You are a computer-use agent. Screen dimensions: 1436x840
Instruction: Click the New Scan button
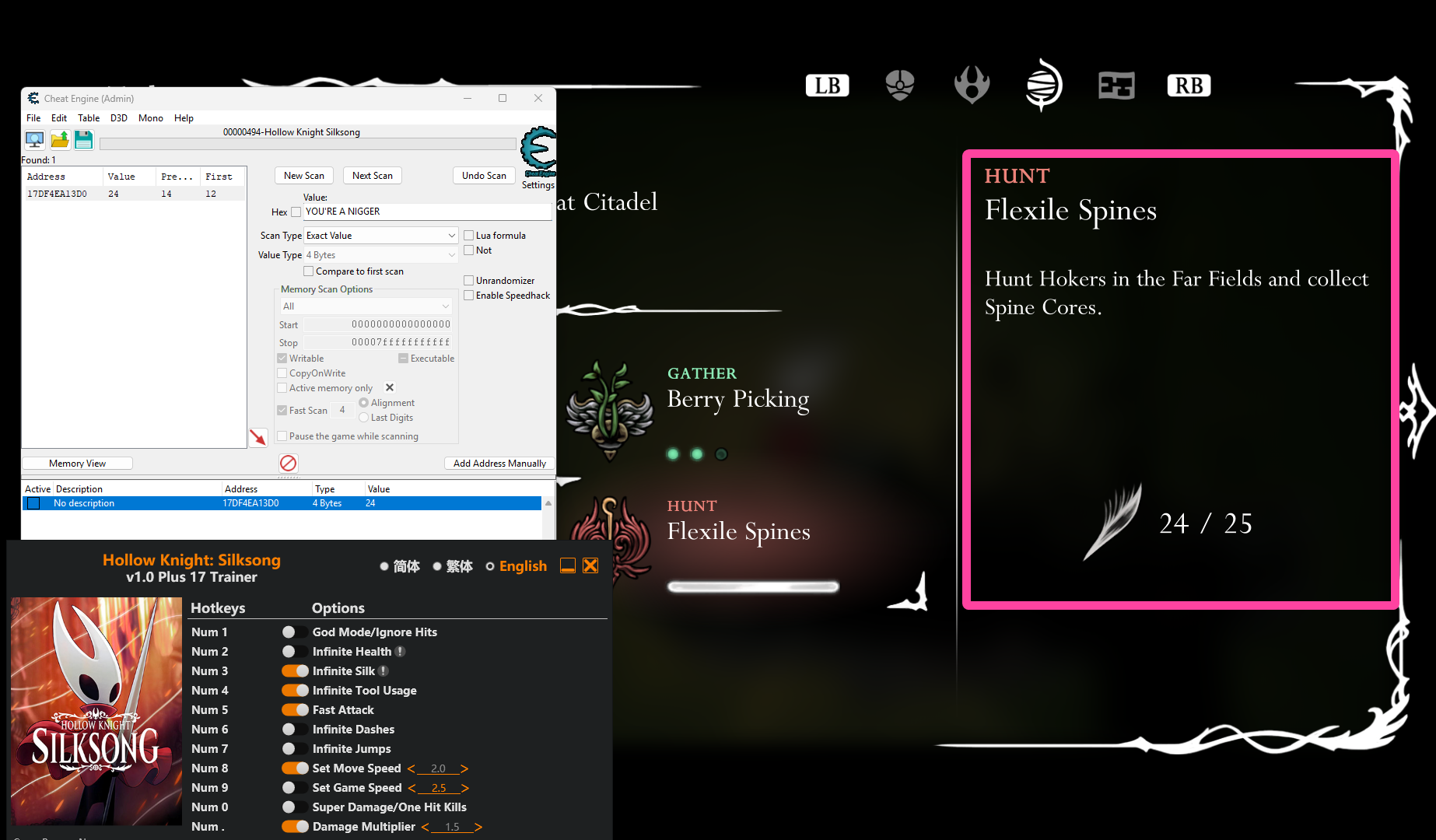coord(304,176)
